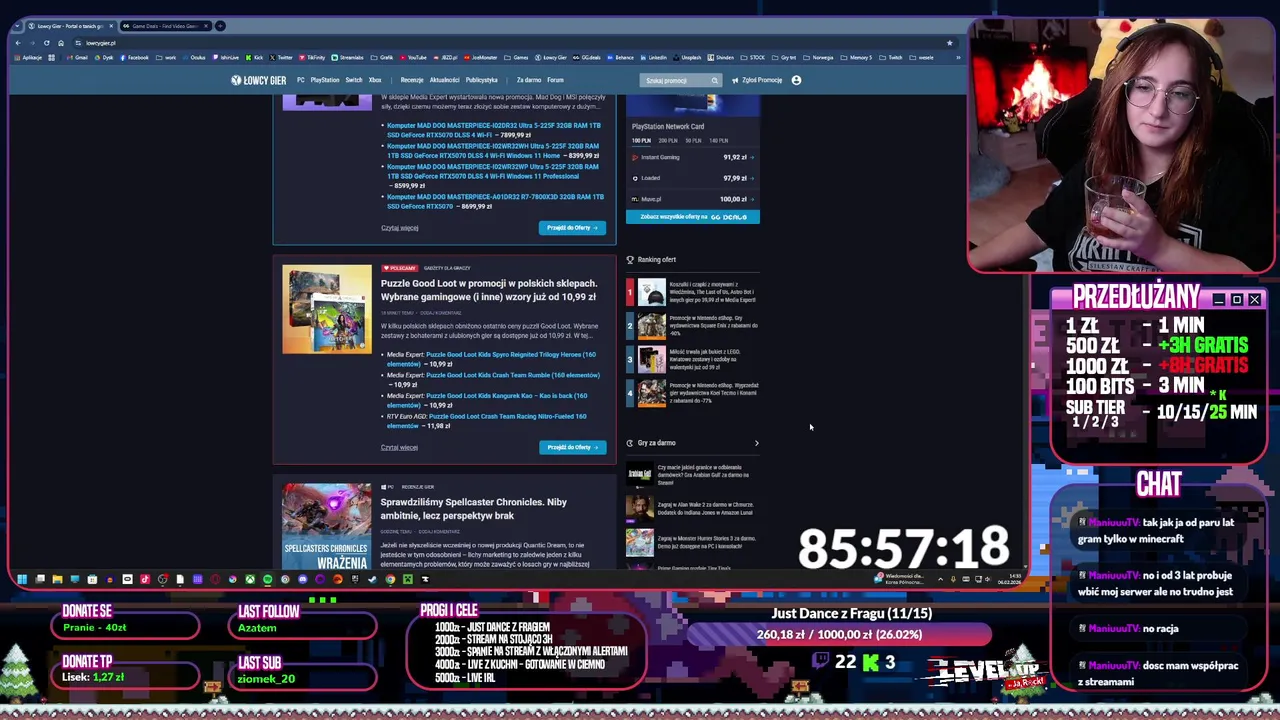1280x720 pixels.
Task: Open the LinkedIn bookmark
Action: [x=654, y=58]
